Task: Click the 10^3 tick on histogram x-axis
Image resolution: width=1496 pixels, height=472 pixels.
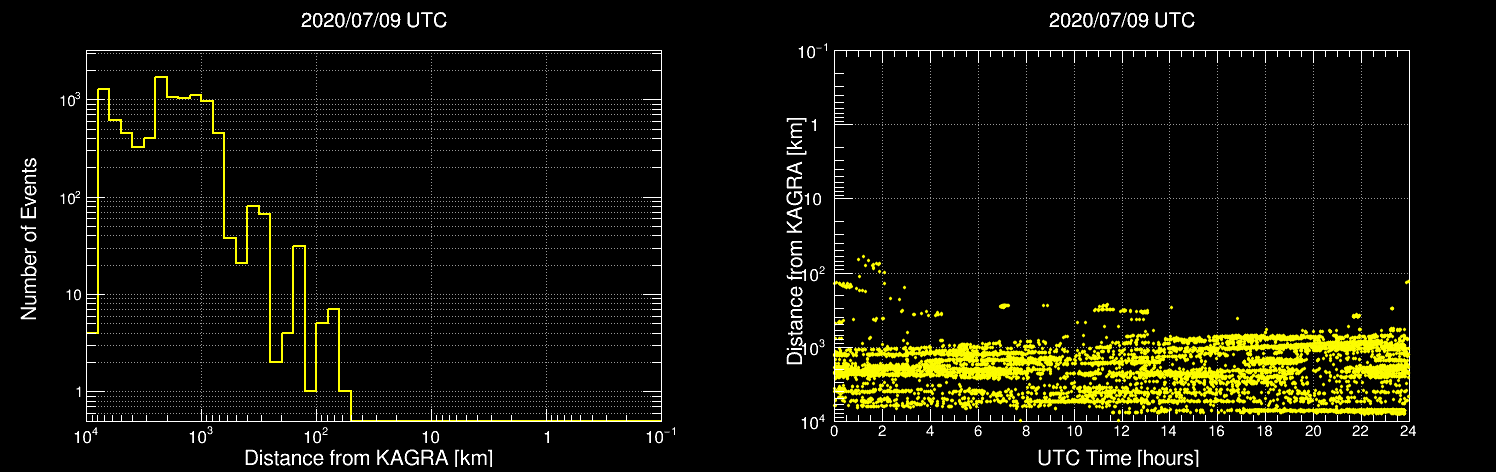Action: tap(202, 436)
